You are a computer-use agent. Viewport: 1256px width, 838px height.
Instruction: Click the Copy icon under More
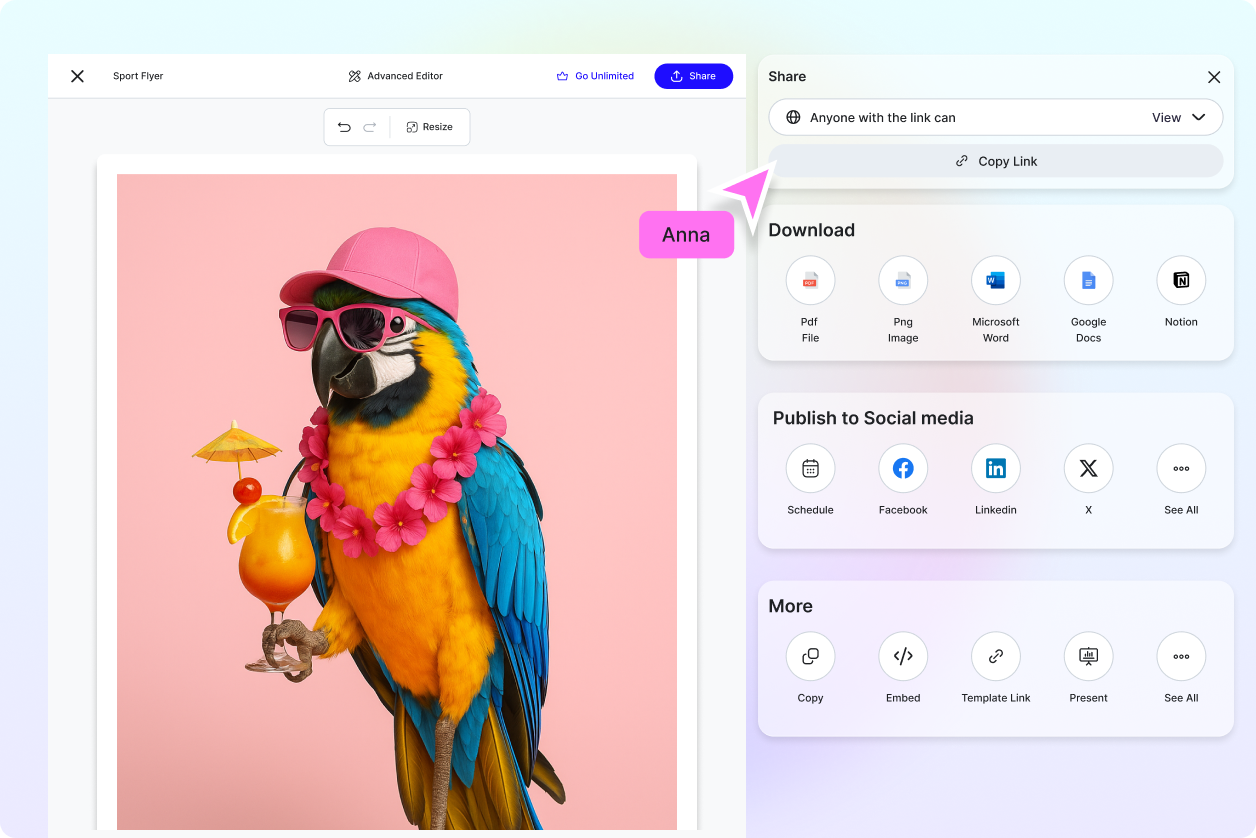click(810, 656)
